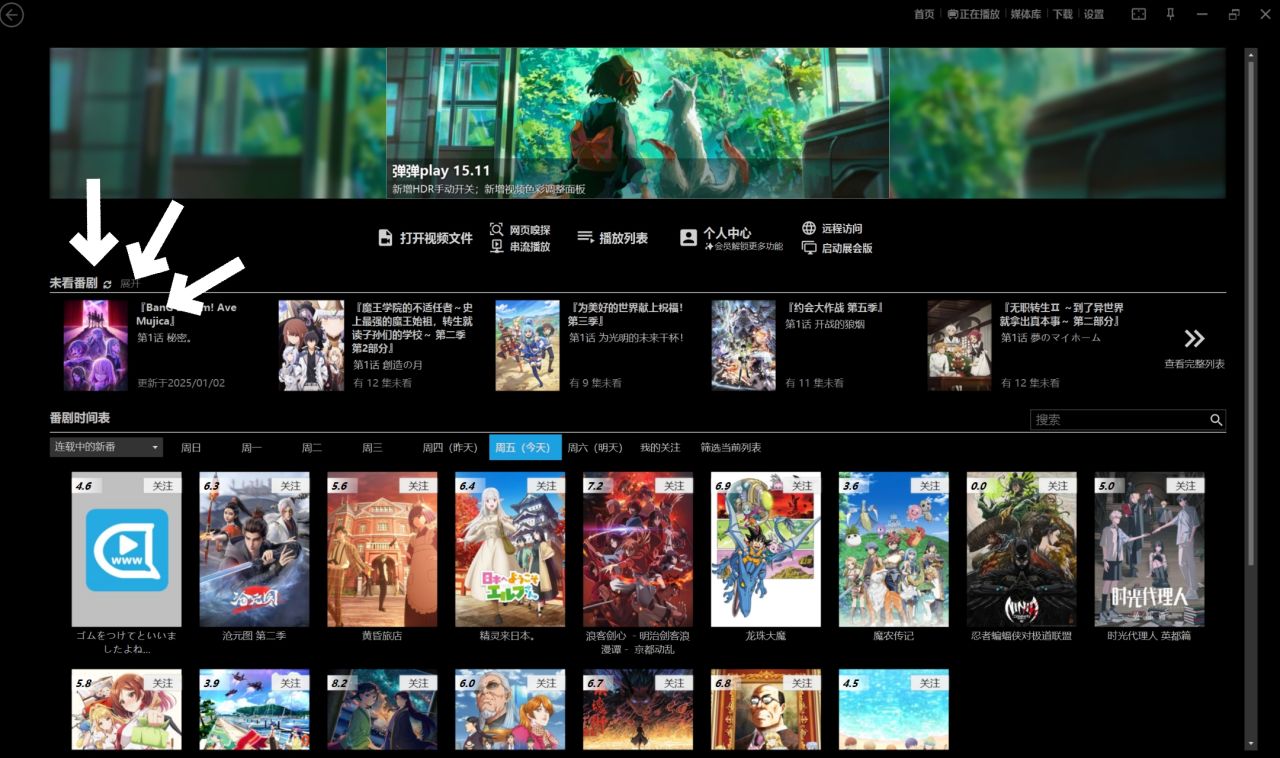
Task: Open the 龙珠大魔 cover image
Action: click(766, 549)
